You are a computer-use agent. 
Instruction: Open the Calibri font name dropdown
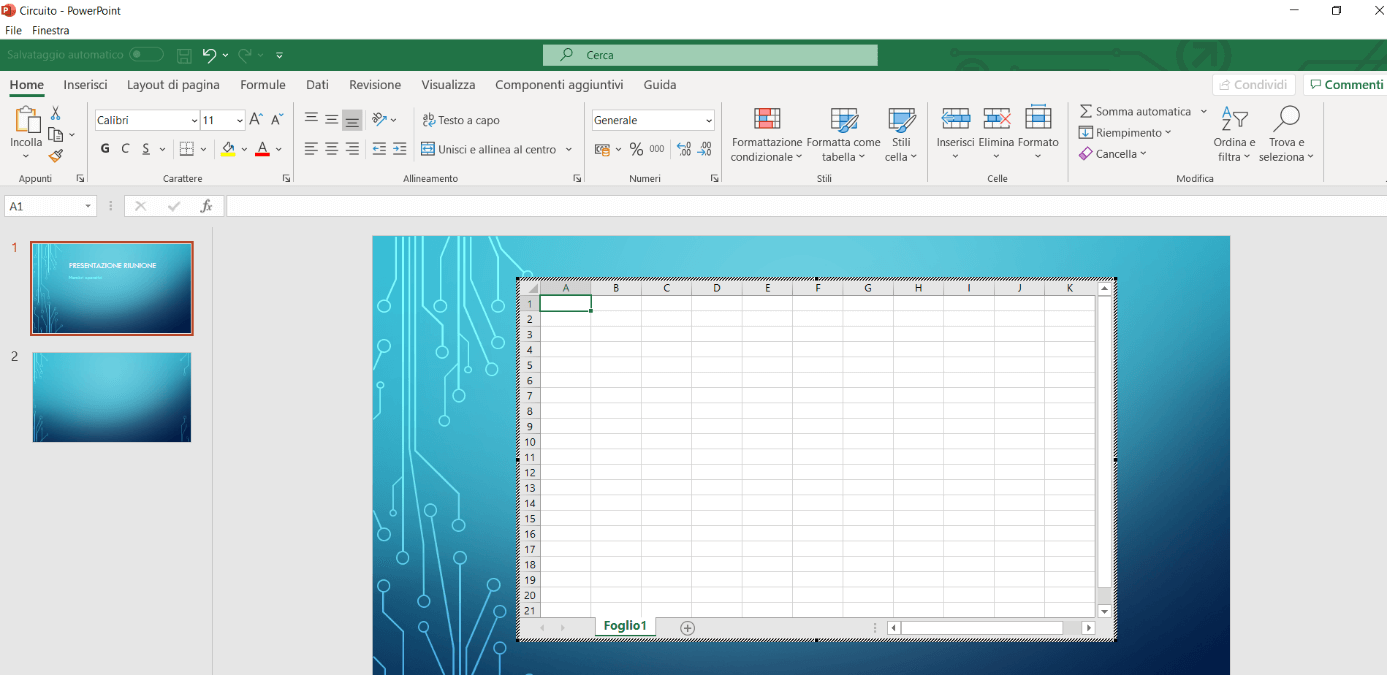(x=194, y=121)
